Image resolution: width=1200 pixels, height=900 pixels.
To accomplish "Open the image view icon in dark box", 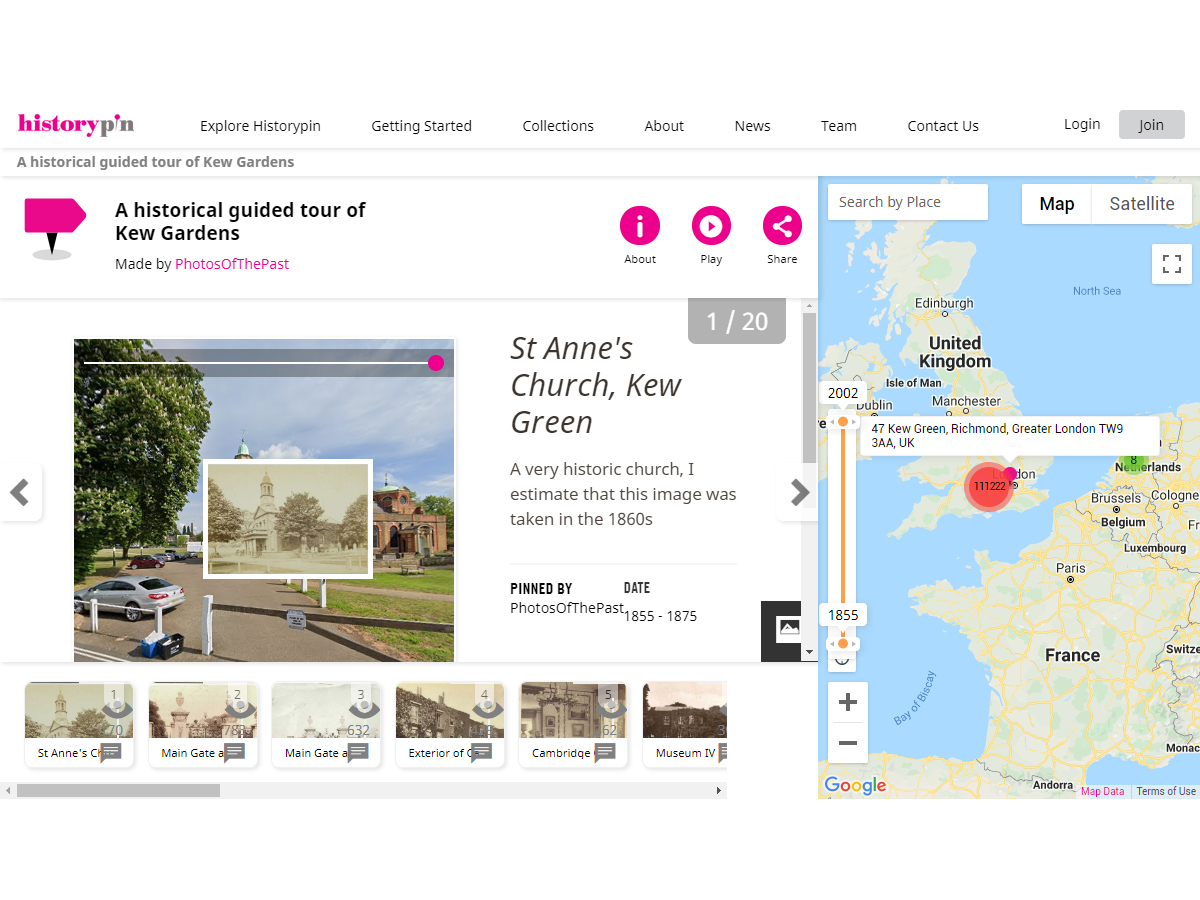I will [788, 629].
